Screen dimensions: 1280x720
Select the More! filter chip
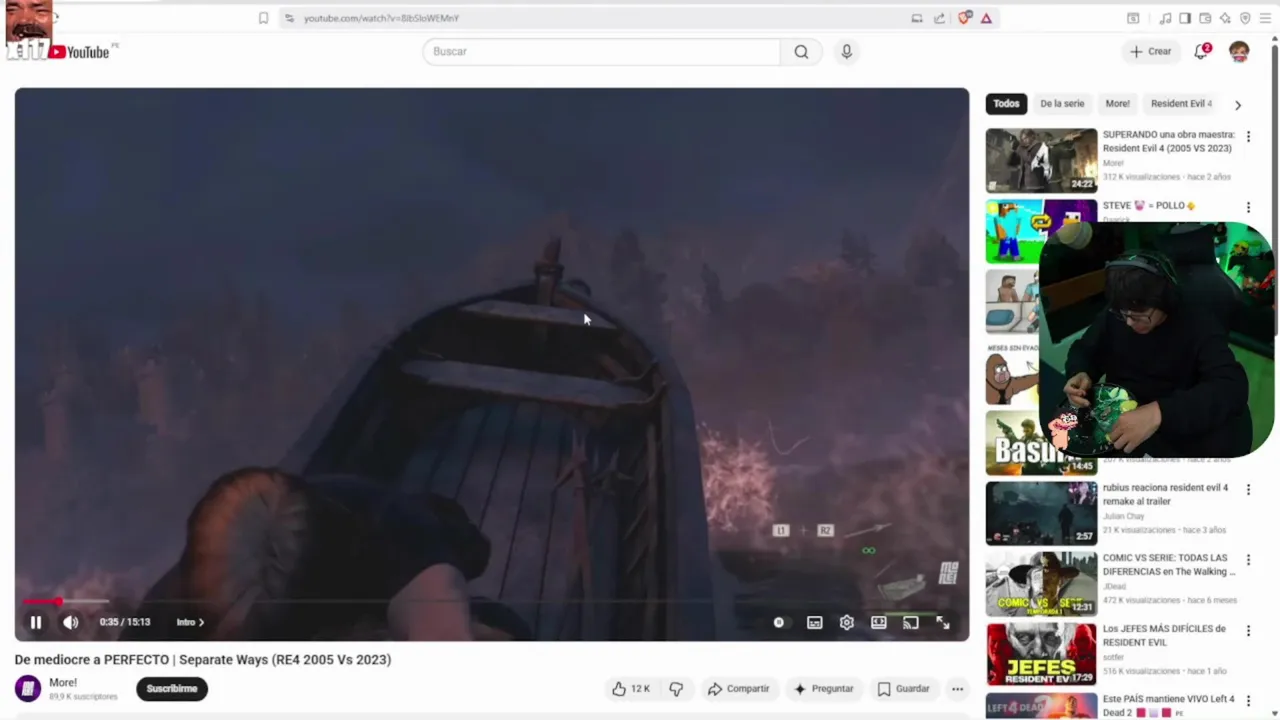point(1117,103)
